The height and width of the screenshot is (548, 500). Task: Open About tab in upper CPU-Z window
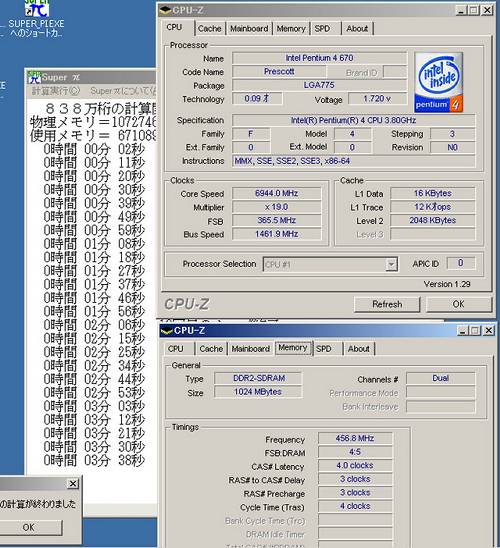[357, 29]
